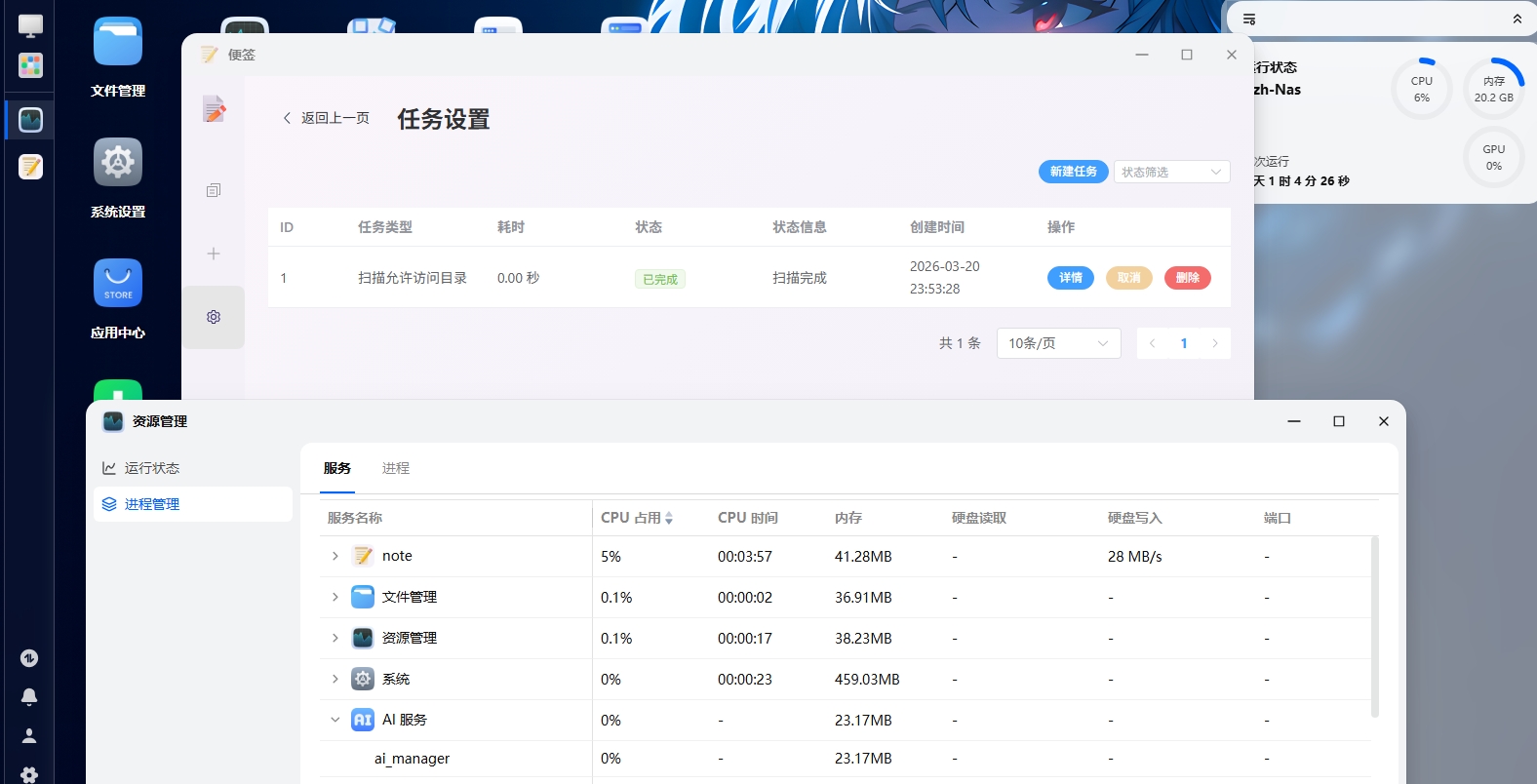The image size is (1537, 784).
Task: Click the 内存 gauge in the widget
Action: [x=1494, y=89]
